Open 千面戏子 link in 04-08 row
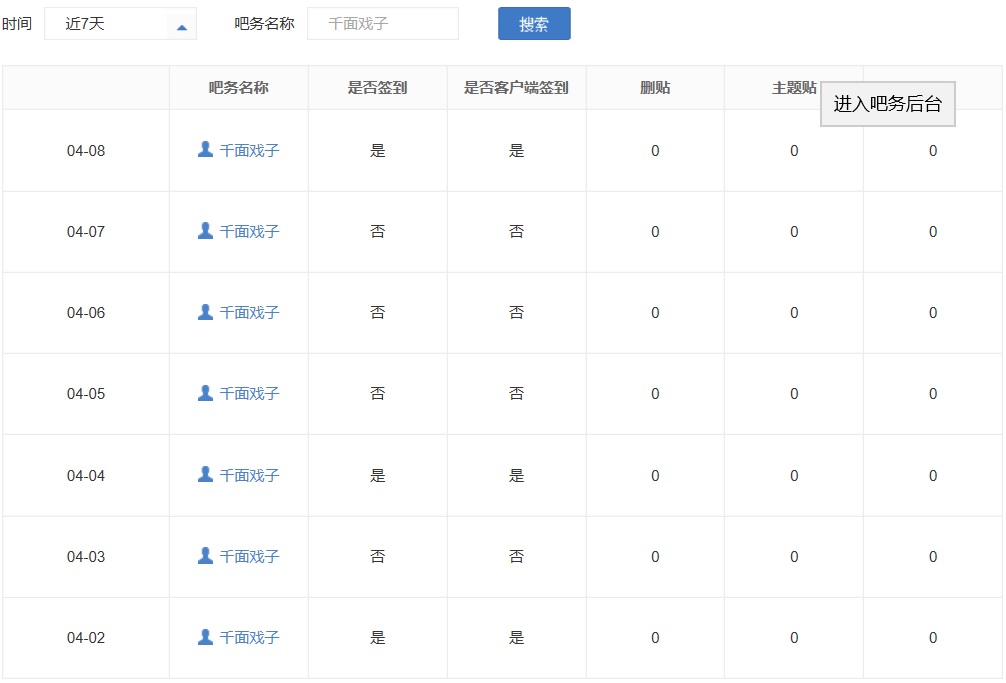The height and width of the screenshot is (683, 1006). click(x=249, y=151)
